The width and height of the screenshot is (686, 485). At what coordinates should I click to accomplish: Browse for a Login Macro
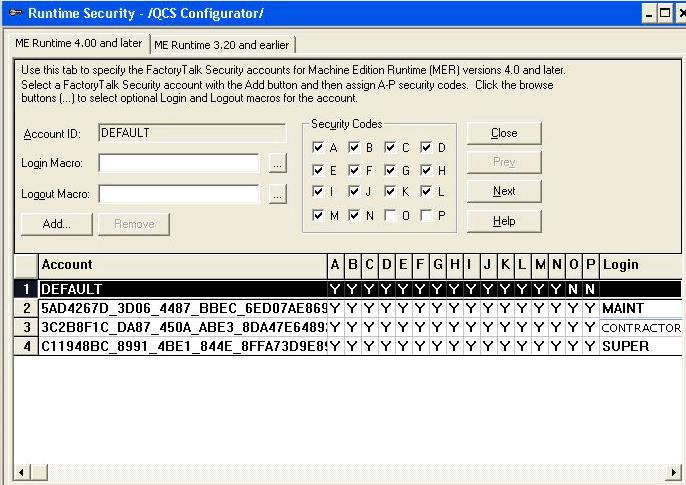(x=277, y=163)
